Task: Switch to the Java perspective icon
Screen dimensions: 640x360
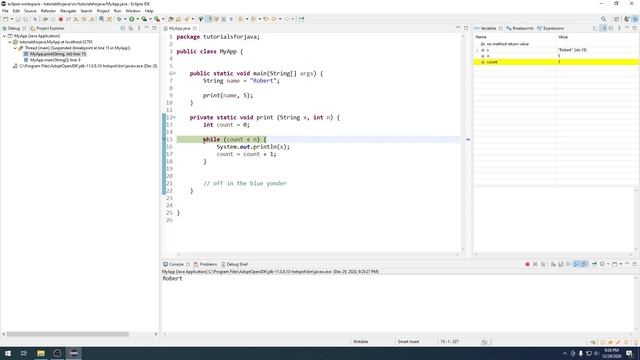Action: (x=627, y=19)
